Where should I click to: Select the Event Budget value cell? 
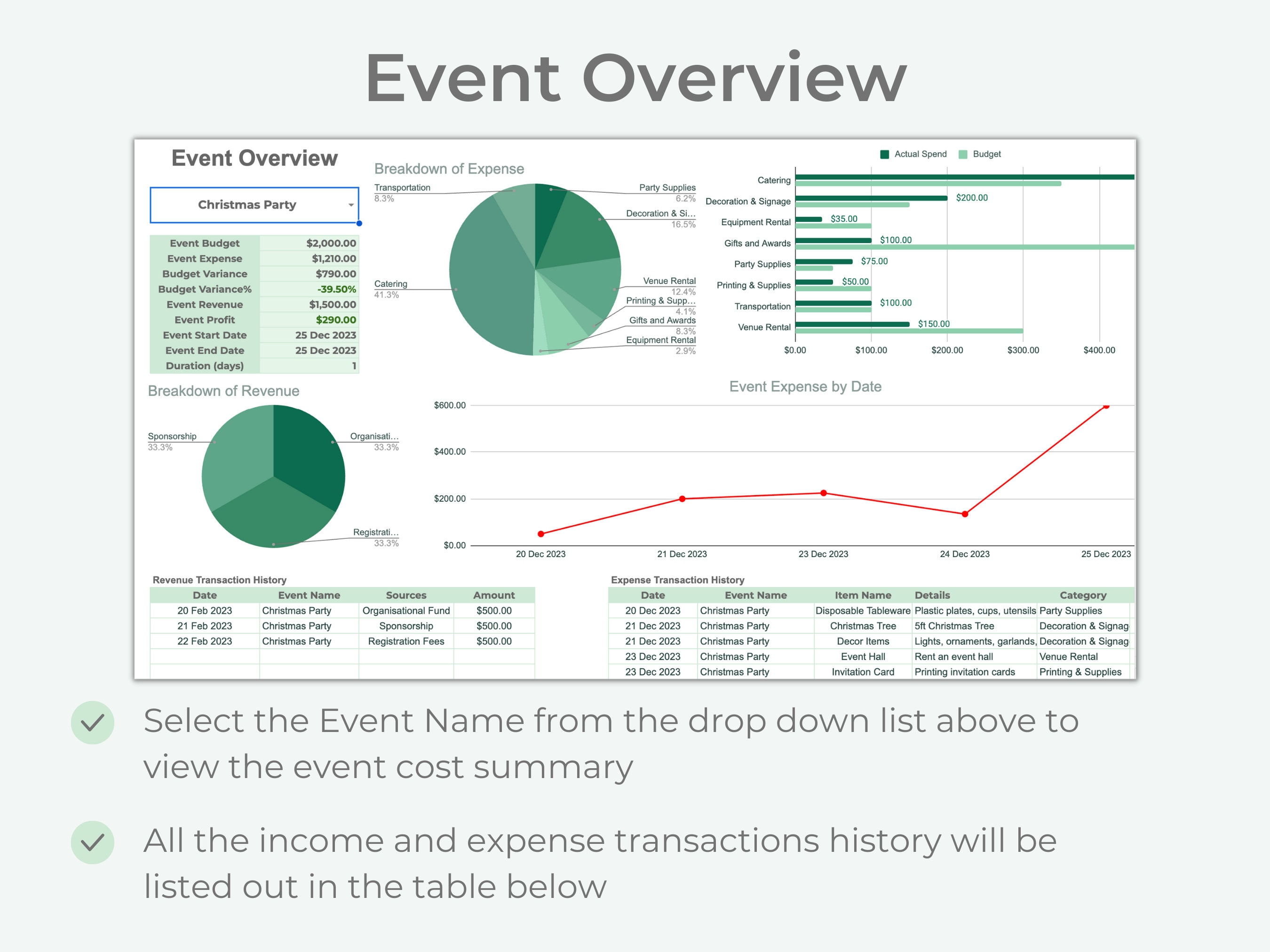click(332, 244)
